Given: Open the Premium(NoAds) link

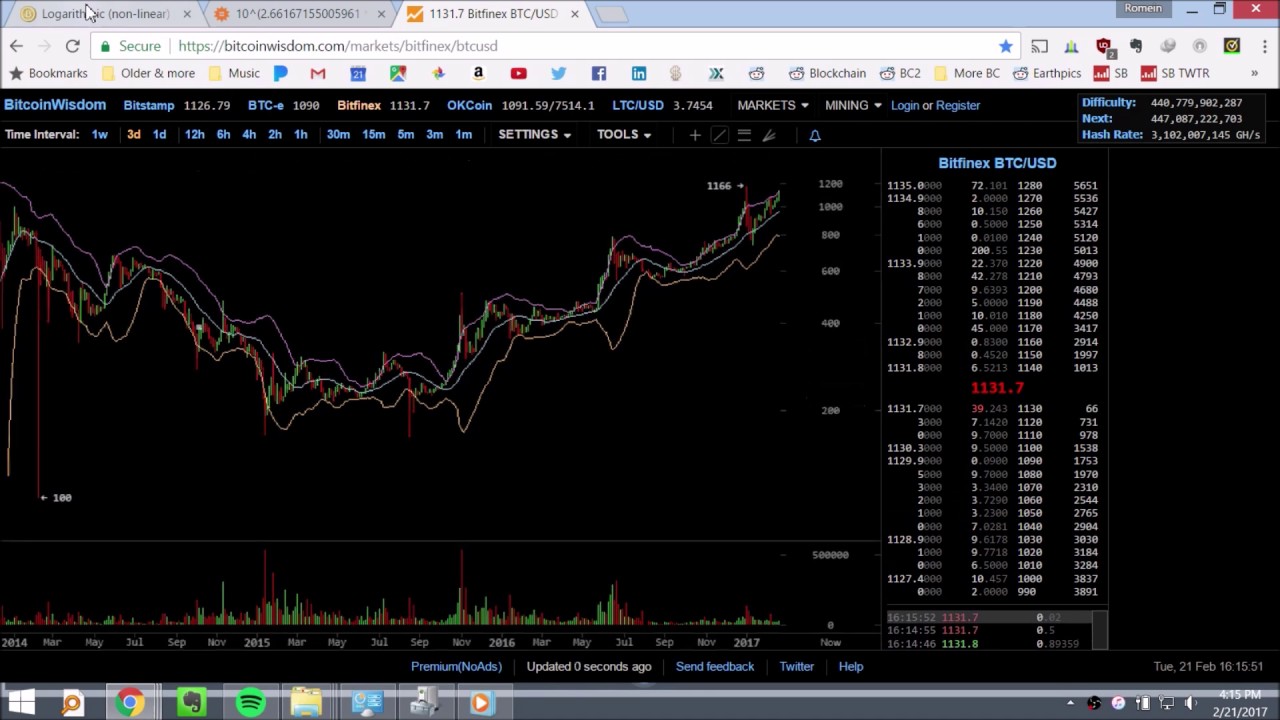Looking at the screenshot, I should (456, 666).
